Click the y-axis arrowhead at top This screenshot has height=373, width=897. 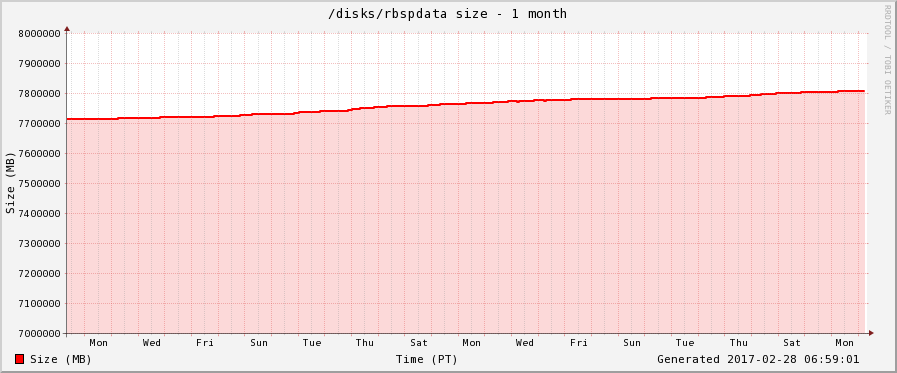tap(67, 28)
